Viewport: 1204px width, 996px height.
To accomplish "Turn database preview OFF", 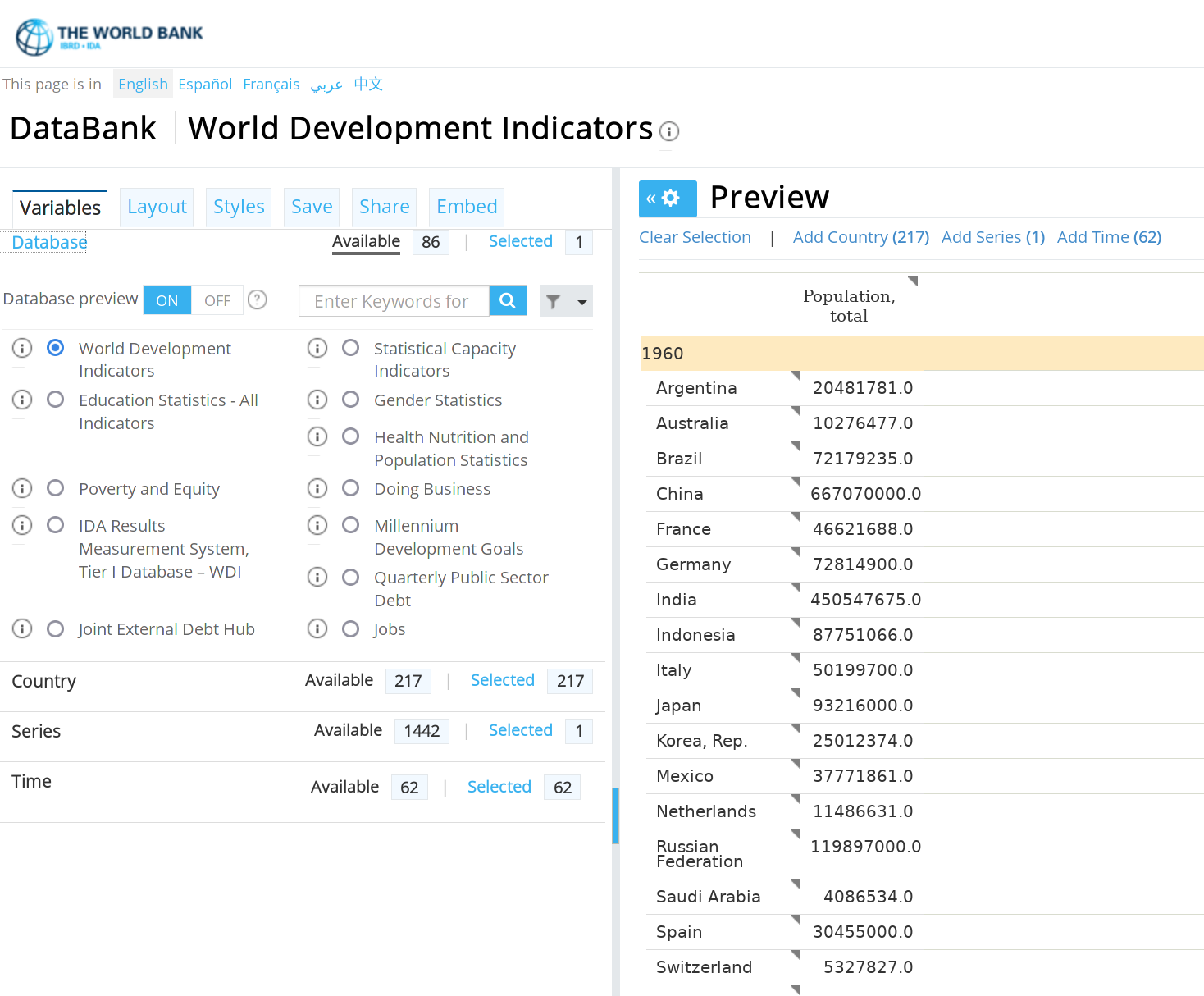I will click(x=217, y=300).
